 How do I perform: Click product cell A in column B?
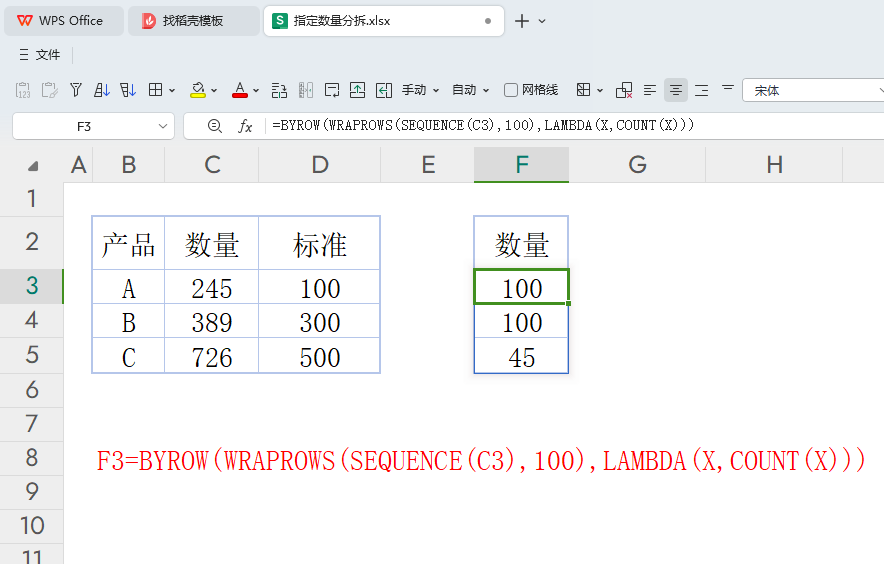click(x=129, y=287)
